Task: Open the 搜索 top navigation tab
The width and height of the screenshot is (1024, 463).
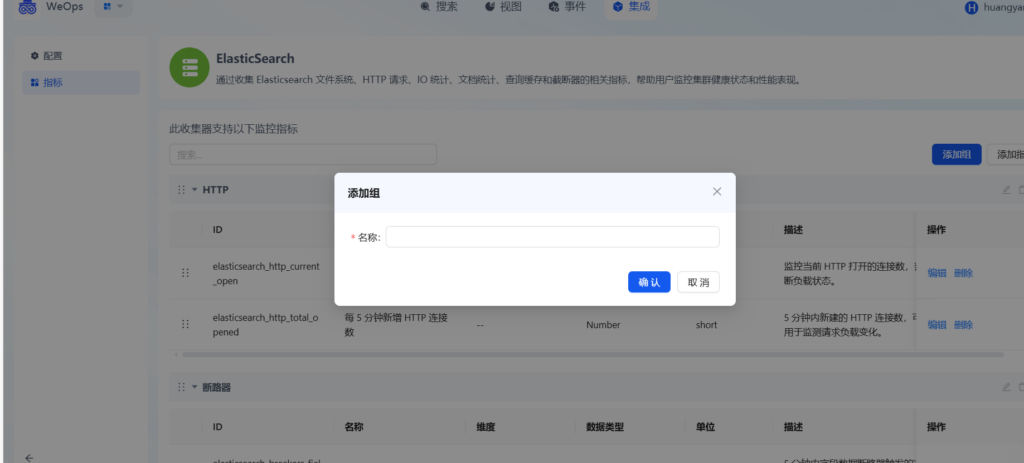Action: [439, 7]
